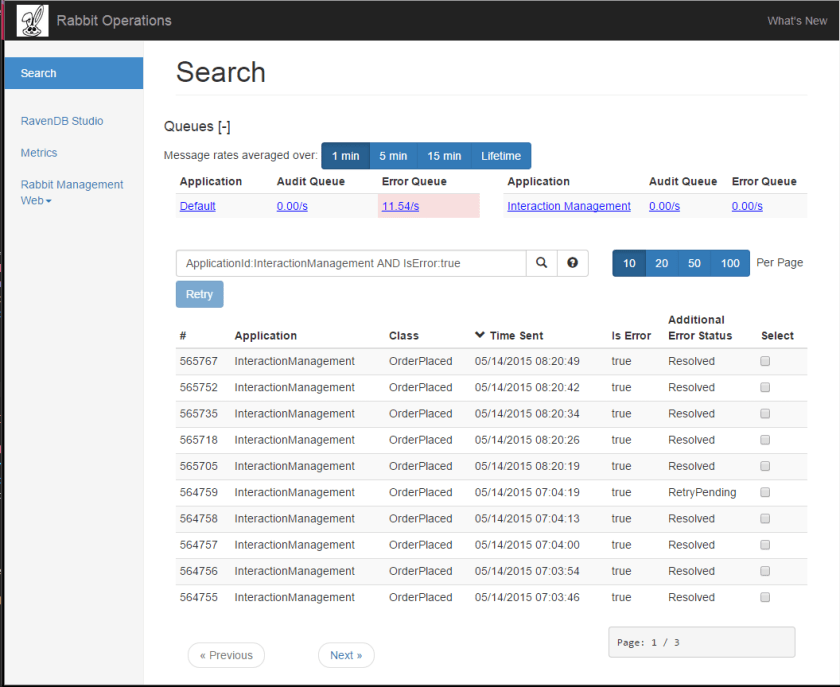This screenshot has width=840, height=687.
Task: Click the search query input field
Action: [x=351, y=263]
